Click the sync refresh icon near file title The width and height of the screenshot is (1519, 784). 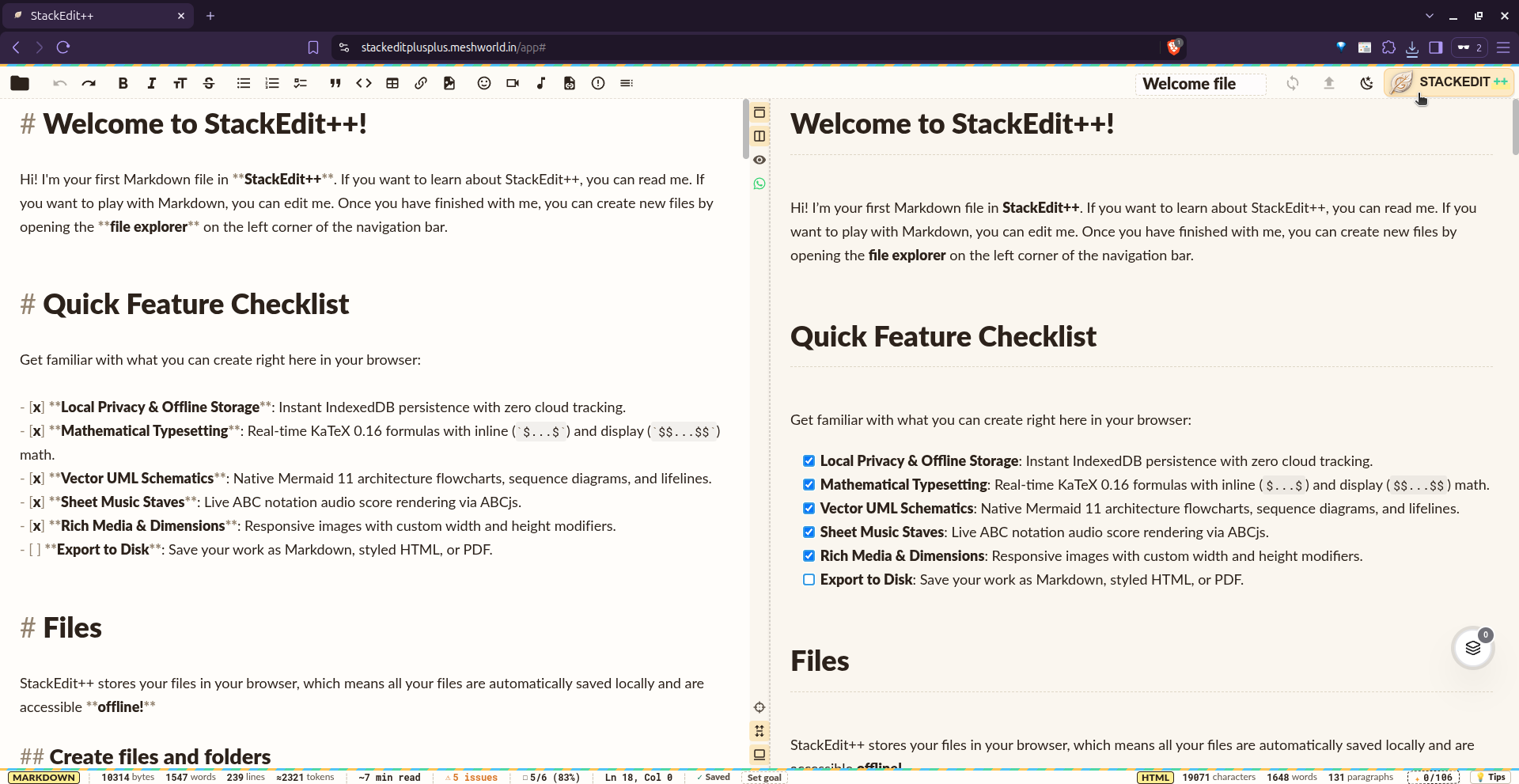1293,83
